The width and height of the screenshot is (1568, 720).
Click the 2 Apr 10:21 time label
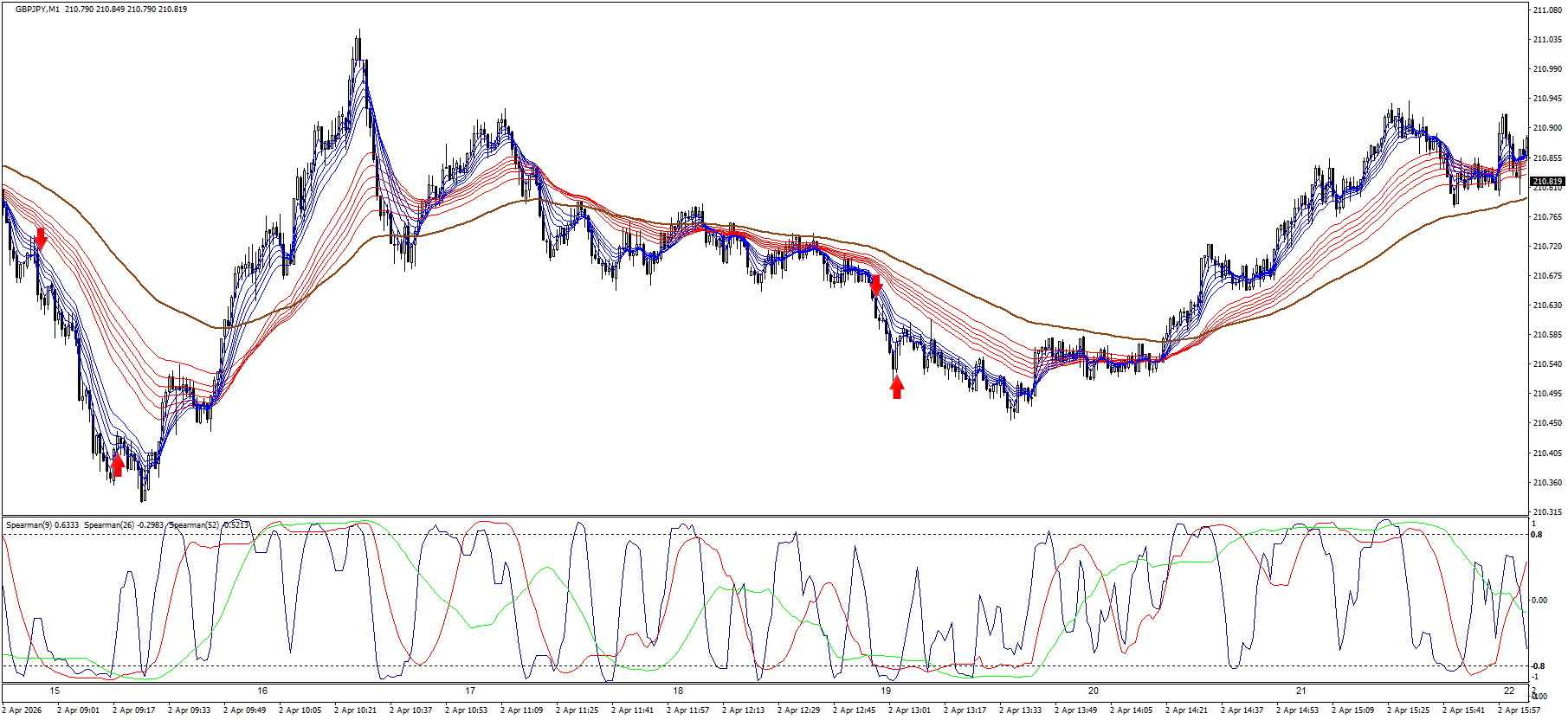tap(355, 710)
